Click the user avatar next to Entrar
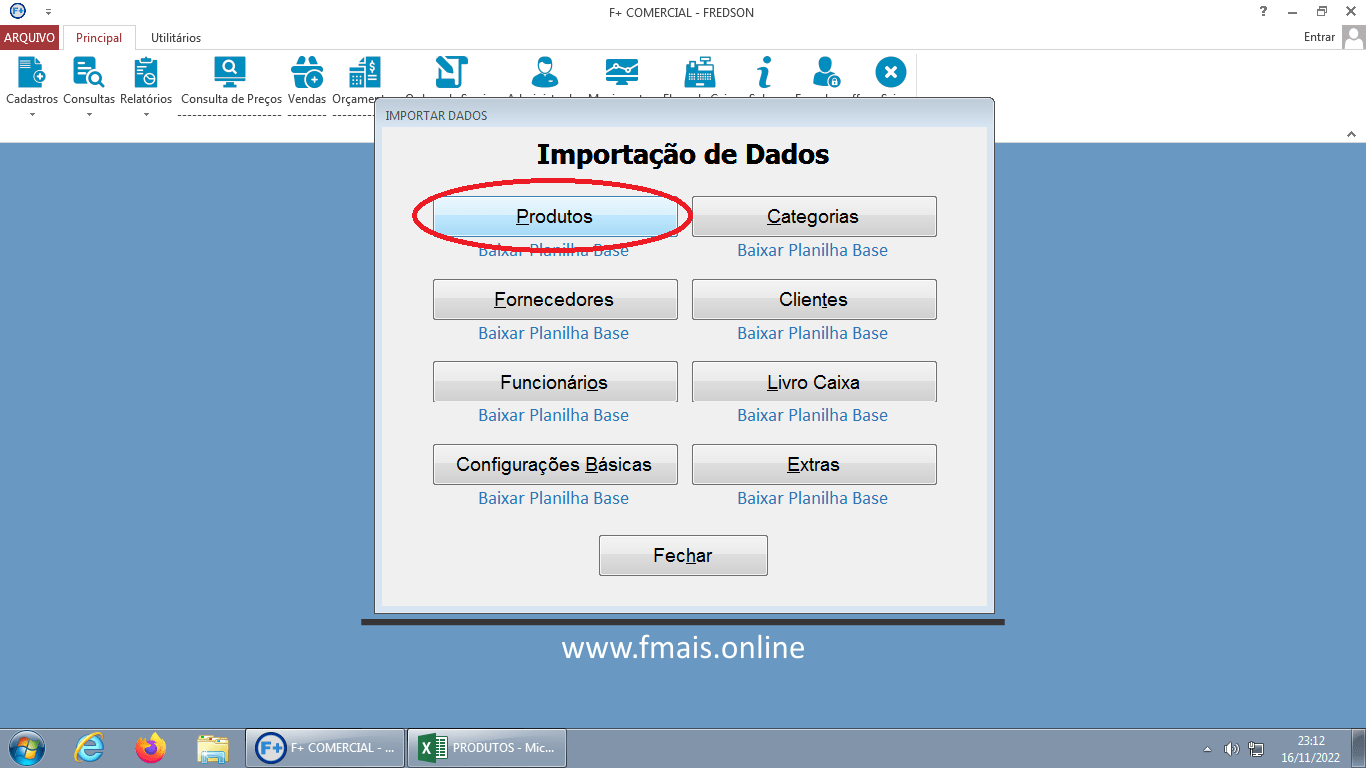Viewport: 1366px width, 768px height. pyautogui.click(x=1353, y=37)
